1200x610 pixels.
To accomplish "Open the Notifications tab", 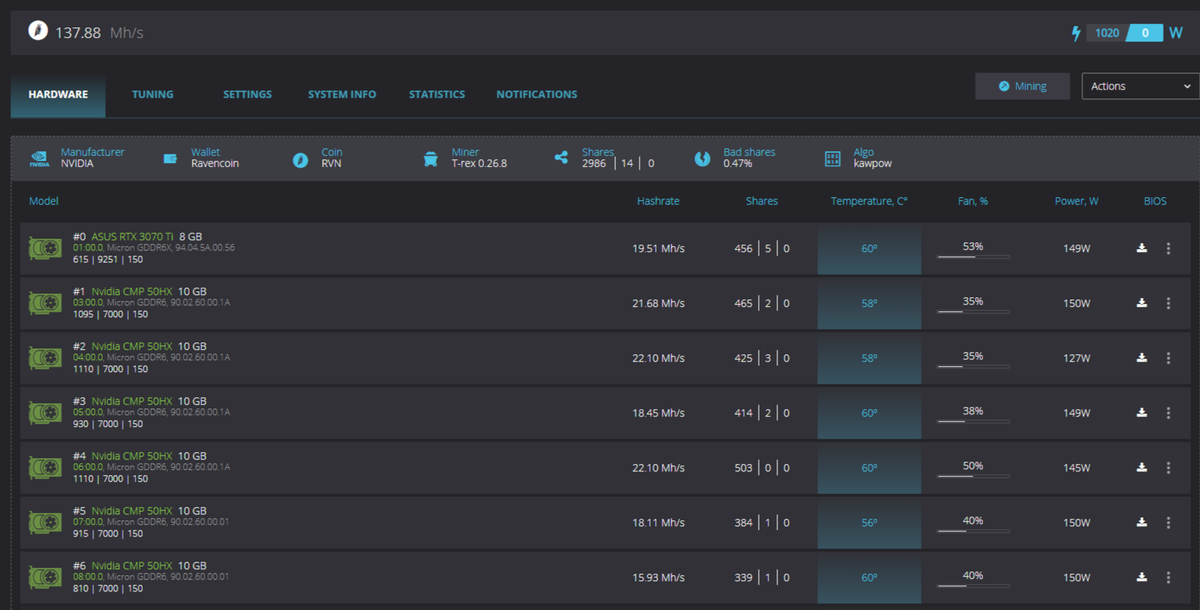I will click(x=537, y=94).
